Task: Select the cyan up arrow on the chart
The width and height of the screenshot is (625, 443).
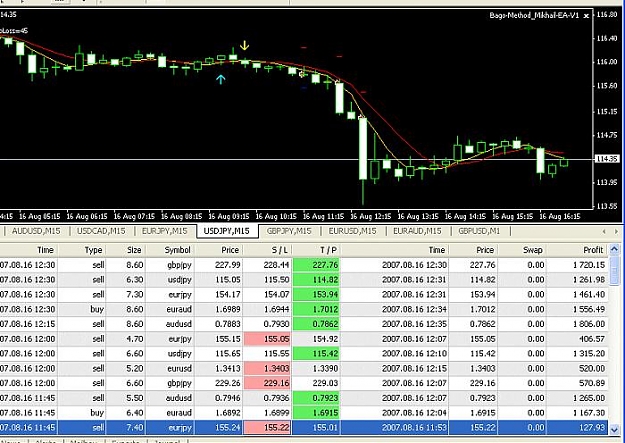Action: pyautogui.click(x=220, y=79)
